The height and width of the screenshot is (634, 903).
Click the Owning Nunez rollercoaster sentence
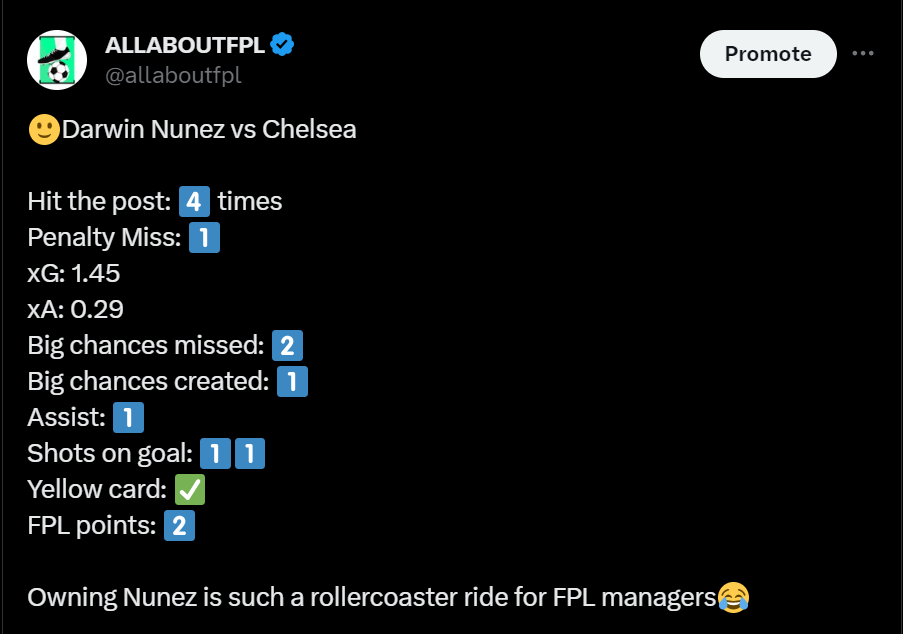coord(372,598)
